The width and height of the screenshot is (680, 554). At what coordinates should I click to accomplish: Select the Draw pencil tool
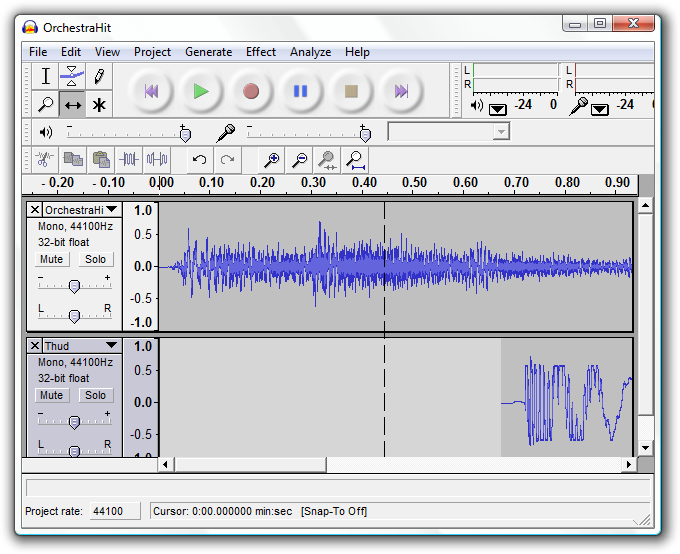[99, 76]
